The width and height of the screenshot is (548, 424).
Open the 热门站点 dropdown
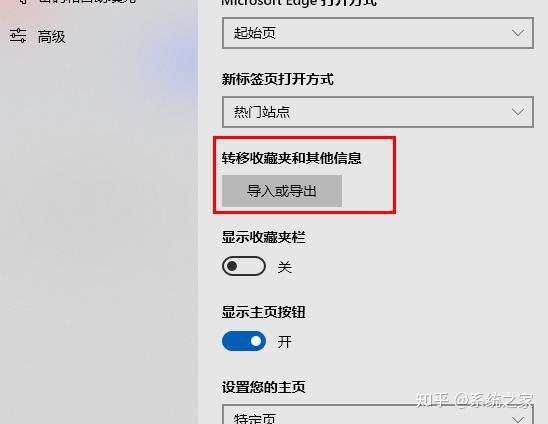tap(378, 112)
